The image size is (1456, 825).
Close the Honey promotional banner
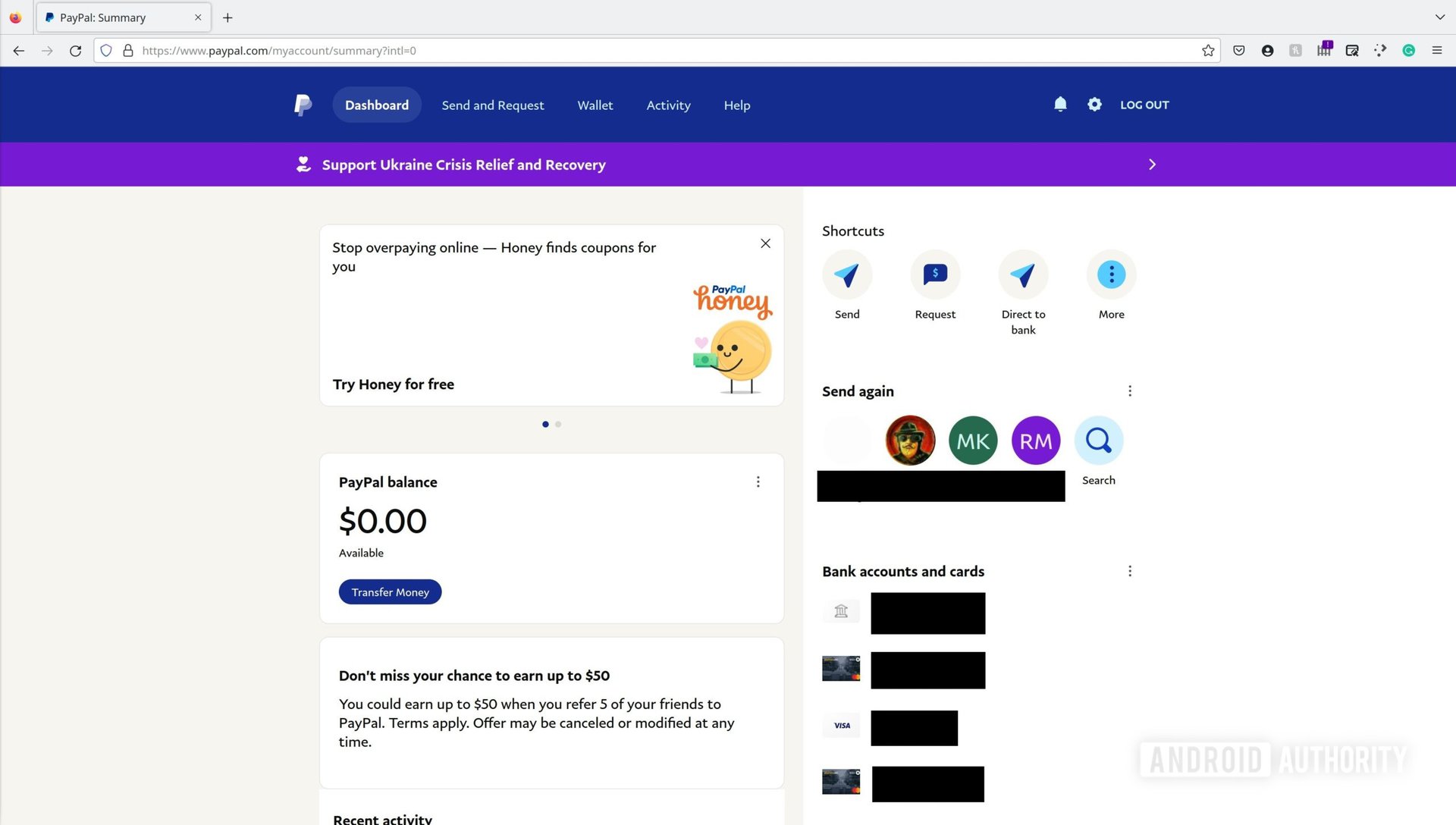(x=766, y=243)
